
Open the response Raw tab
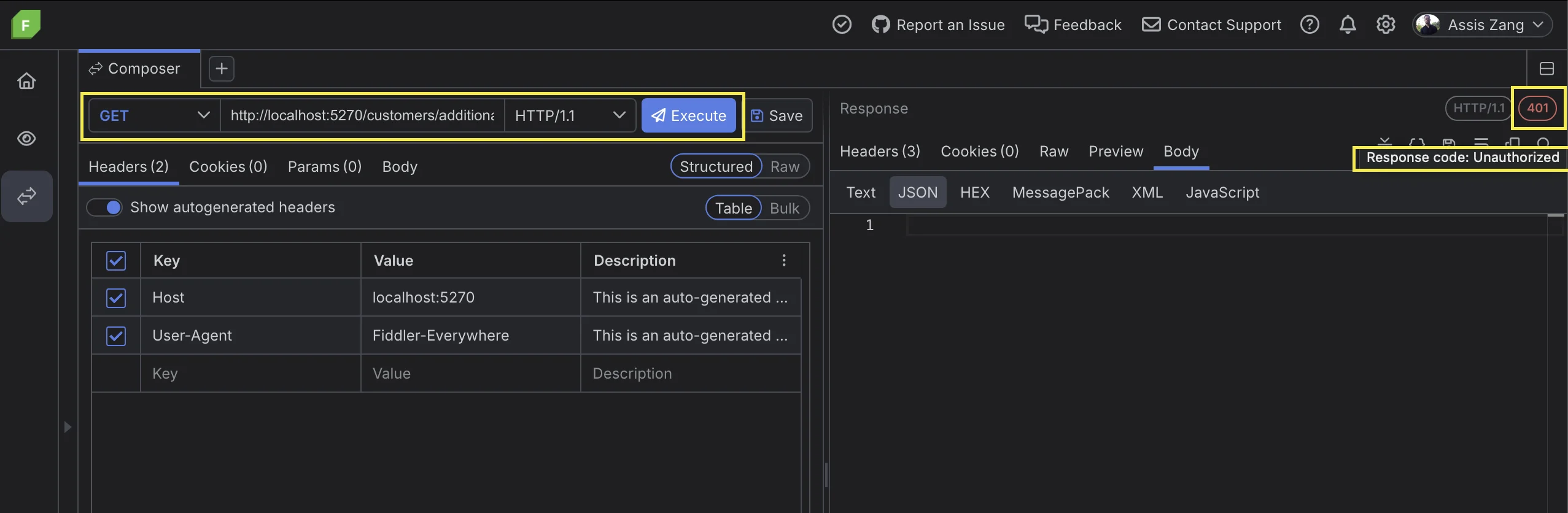tap(1054, 151)
